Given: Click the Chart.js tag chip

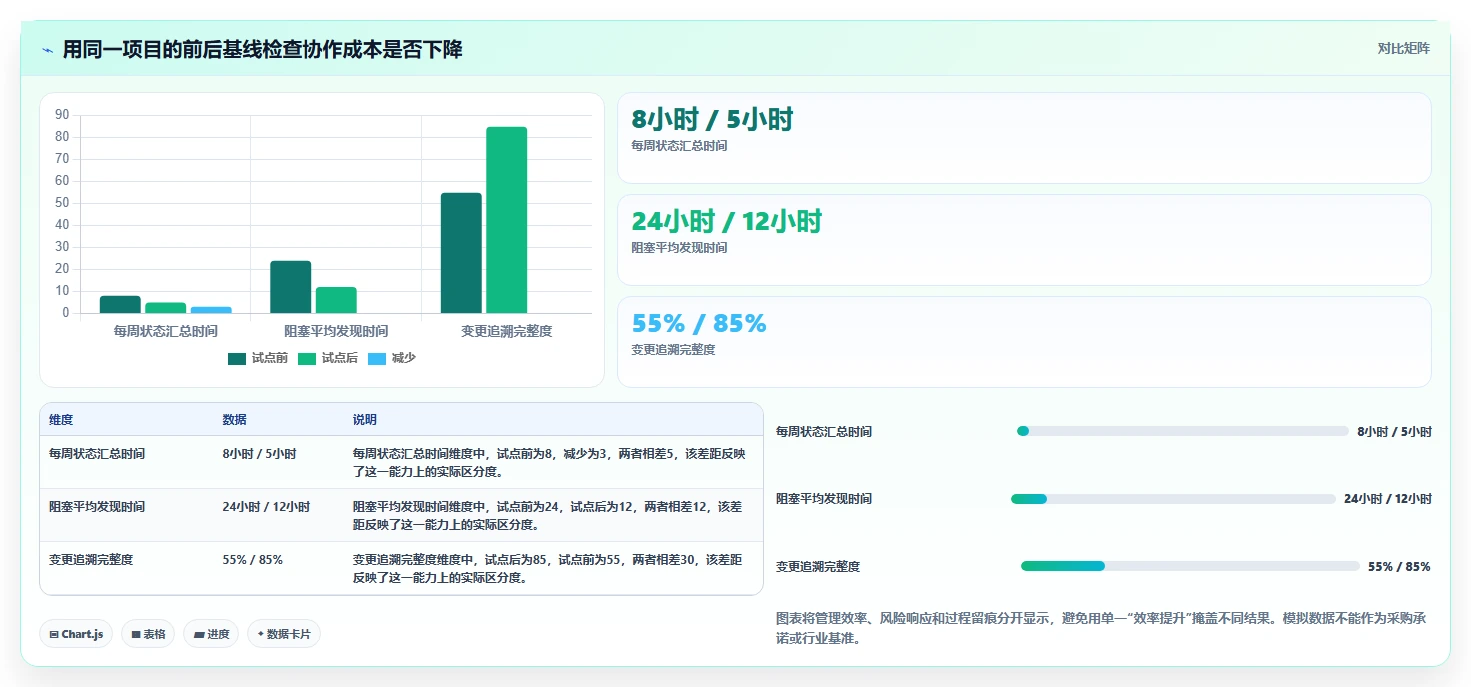Looking at the screenshot, I should point(76,634).
